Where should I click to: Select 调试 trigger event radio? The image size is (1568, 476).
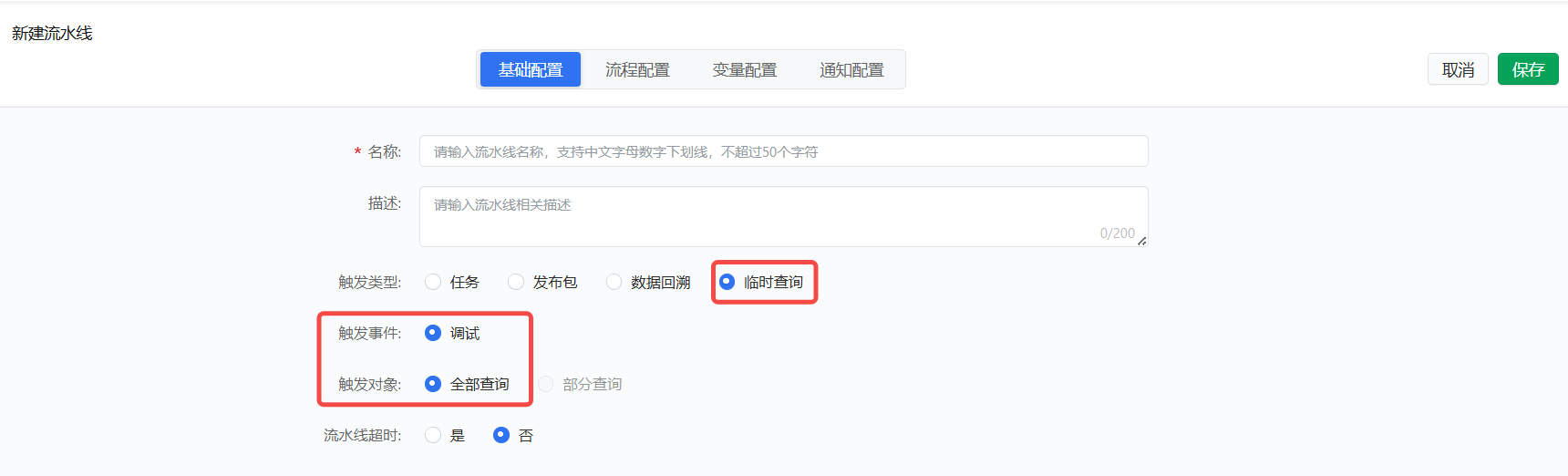tap(433, 333)
